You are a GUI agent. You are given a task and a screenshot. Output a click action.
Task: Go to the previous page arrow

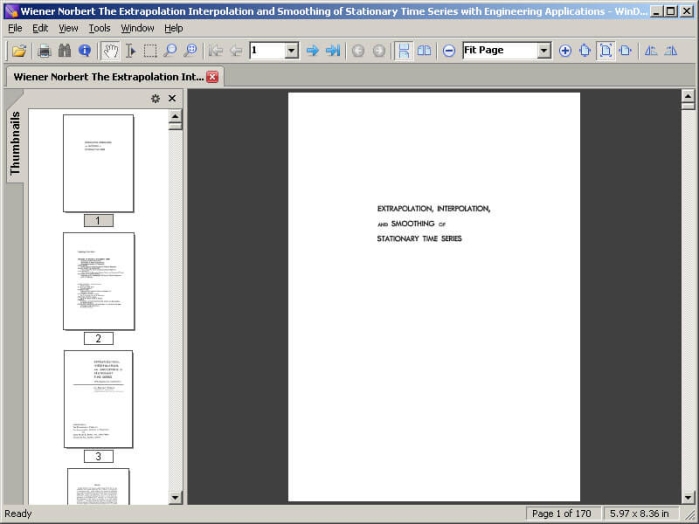coord(236,50)
